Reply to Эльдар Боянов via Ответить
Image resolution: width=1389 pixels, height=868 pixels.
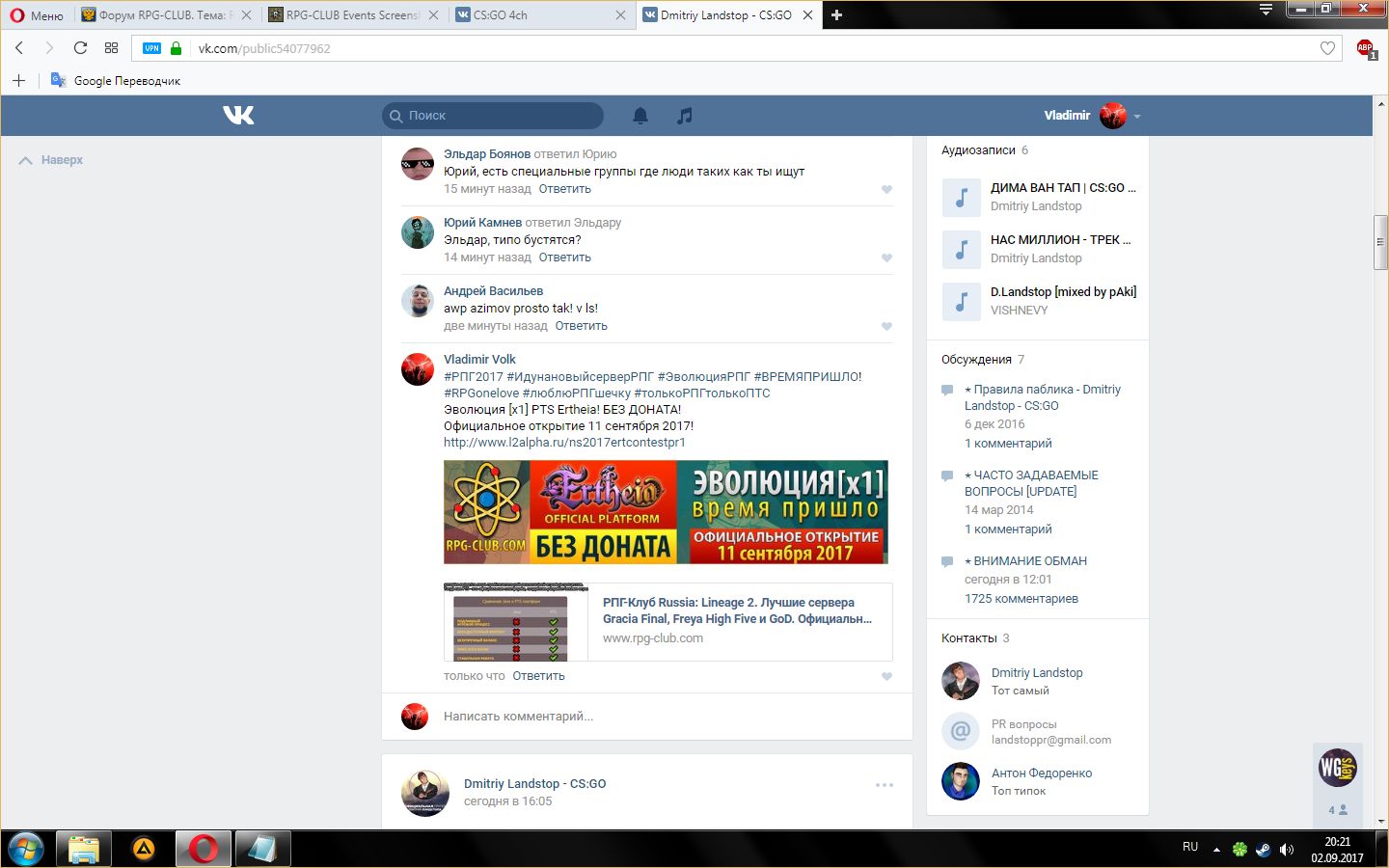[x=564, y=189]
